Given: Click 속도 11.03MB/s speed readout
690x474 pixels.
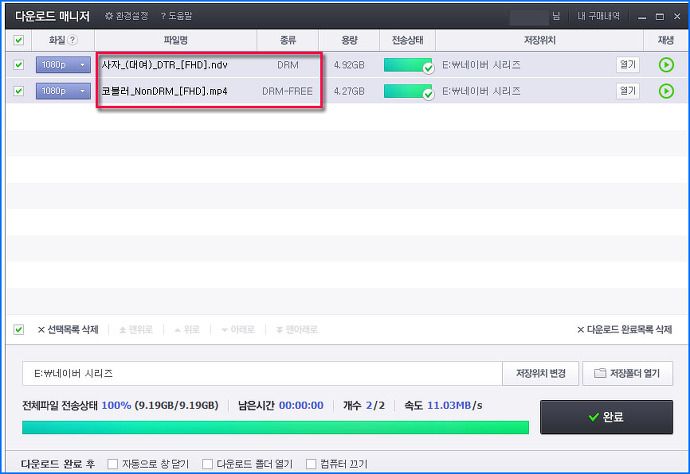Looking at the screenshot, I should pyautogui.click(x=443, y=405).
